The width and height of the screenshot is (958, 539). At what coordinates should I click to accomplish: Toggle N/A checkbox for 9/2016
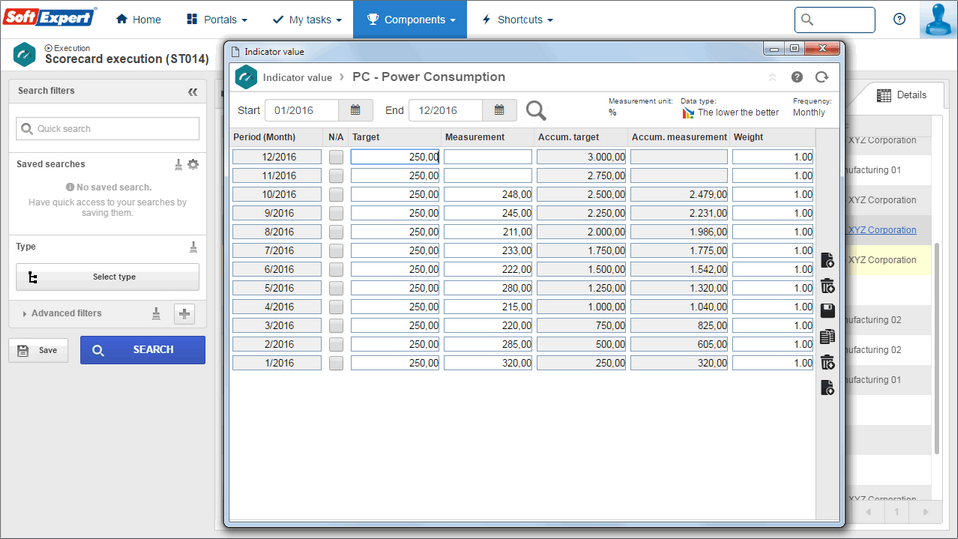tap(336, 213)
